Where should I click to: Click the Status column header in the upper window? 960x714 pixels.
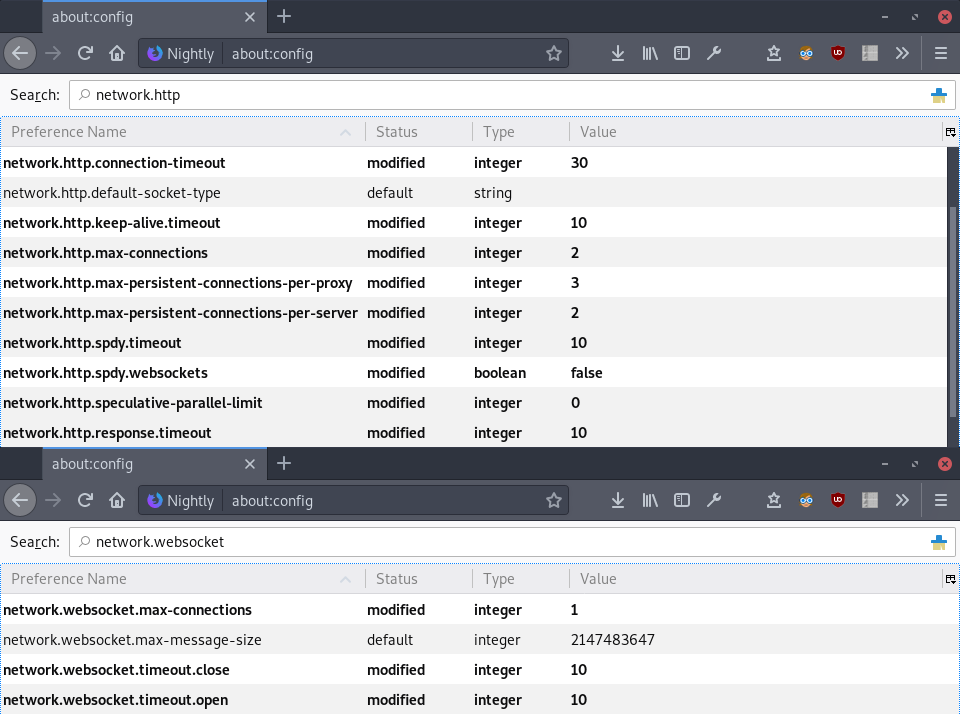click(419, 132)
